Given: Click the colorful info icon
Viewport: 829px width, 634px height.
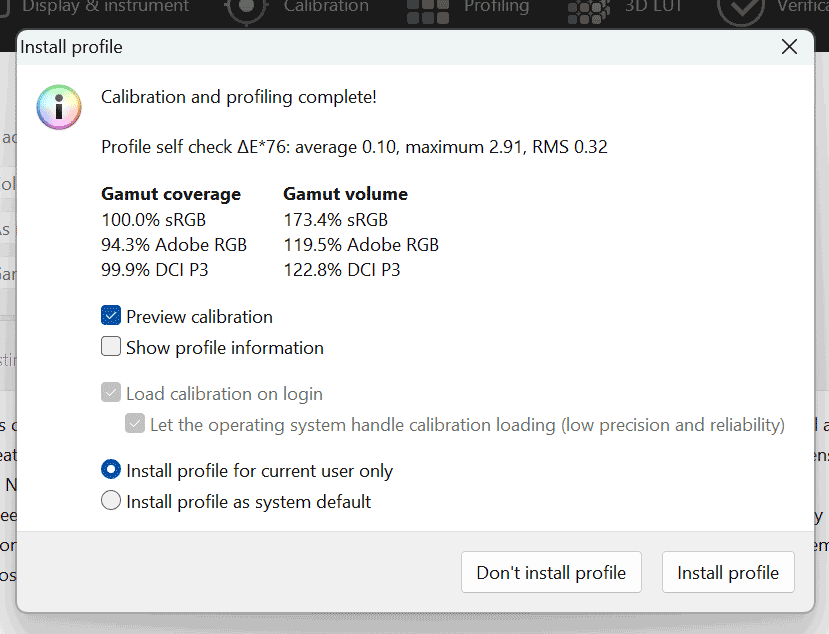Looking at the screenshot, I should [59, 107].
